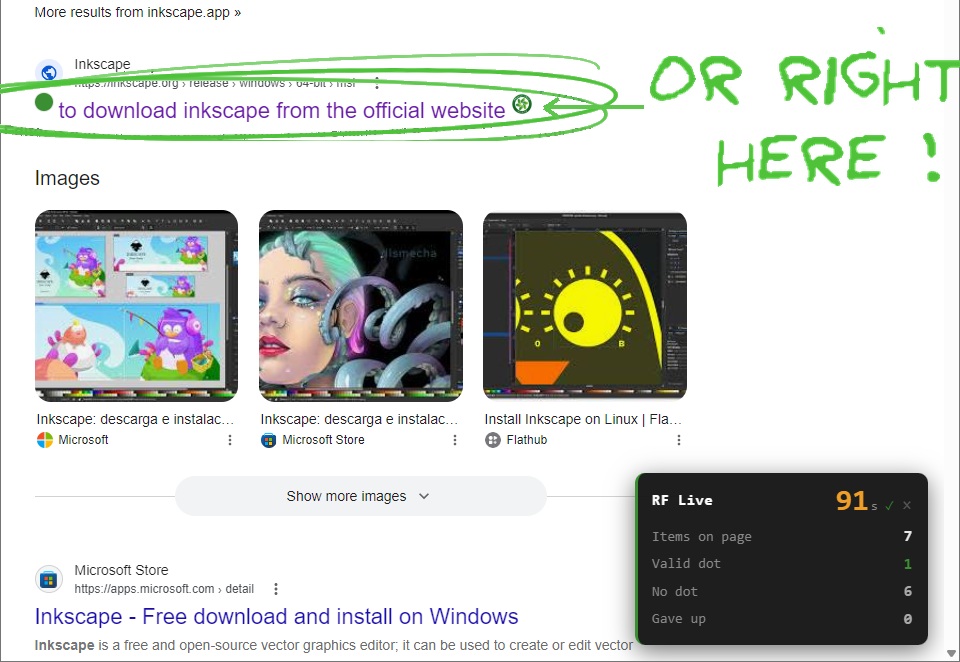Open the options dots for the Microsoft Store image card
Viewport: 960px width, 662px height.
454,440
